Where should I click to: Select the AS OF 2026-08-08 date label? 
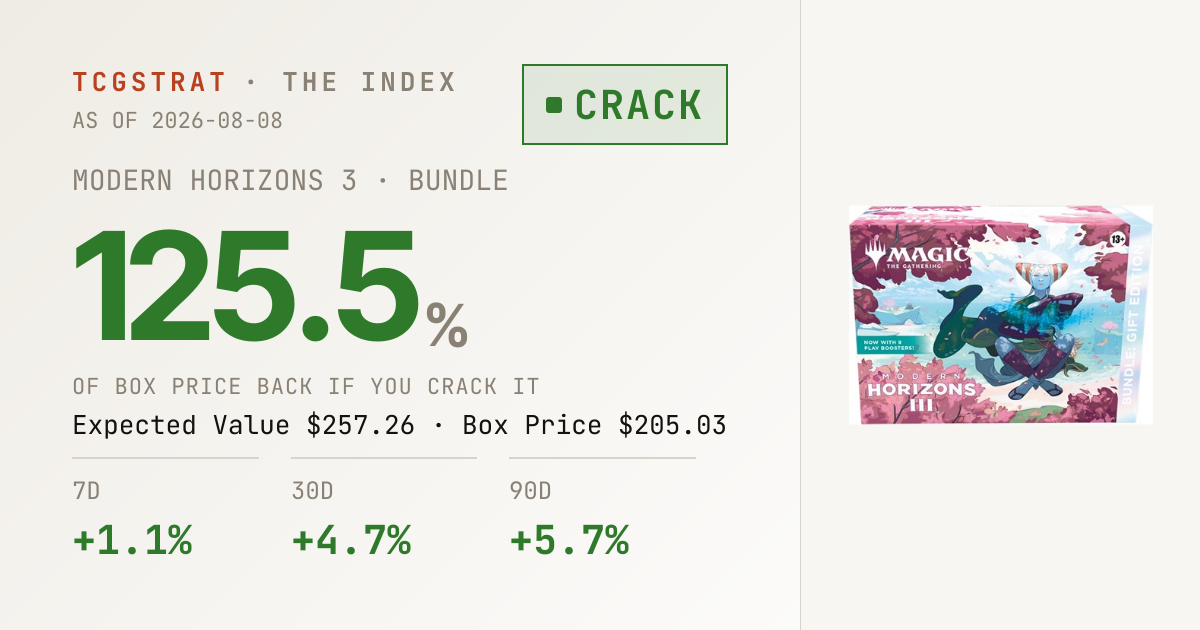coord(178,121)
